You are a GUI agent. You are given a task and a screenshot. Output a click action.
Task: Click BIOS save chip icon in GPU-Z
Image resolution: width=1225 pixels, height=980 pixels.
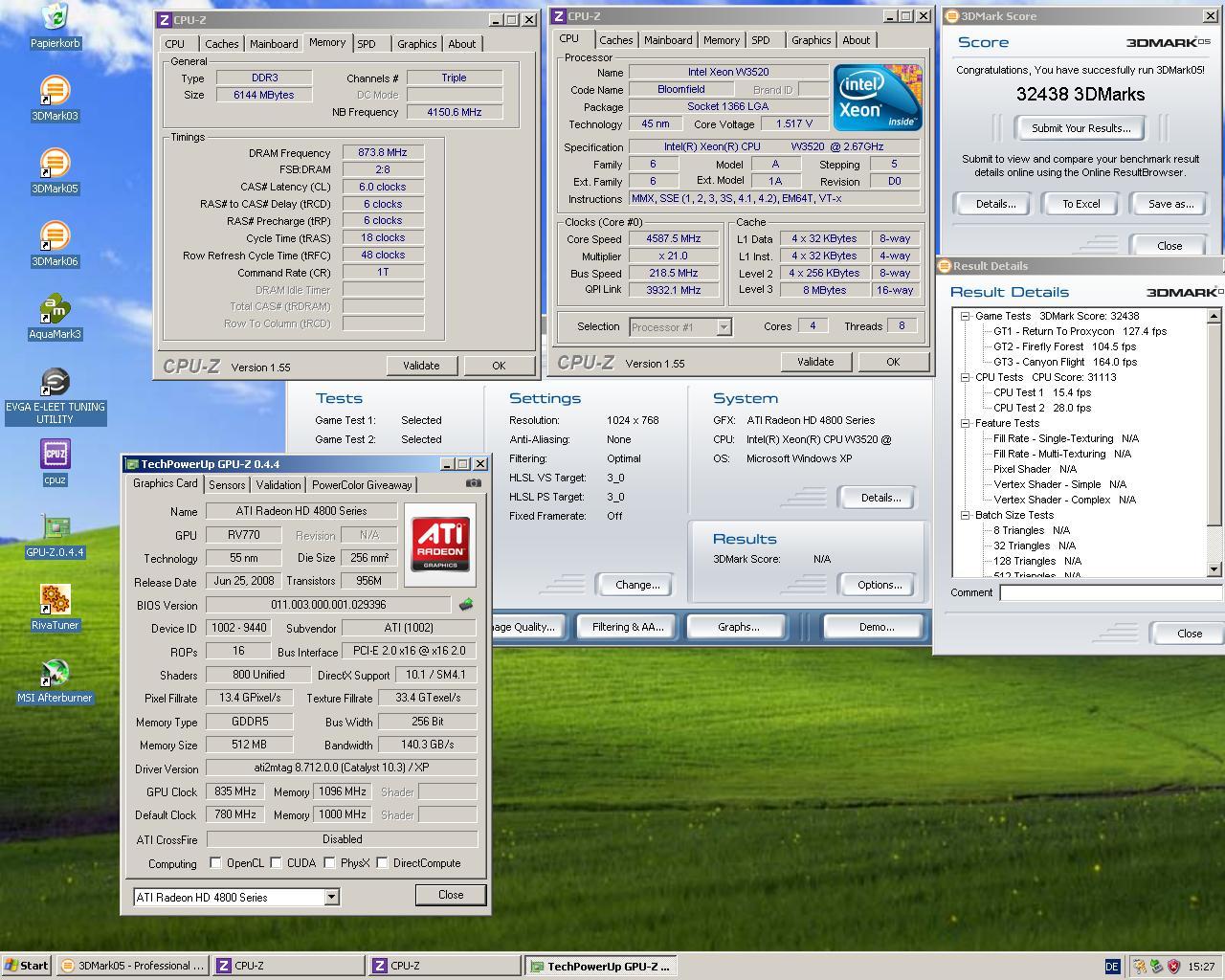tap(466, 605)
